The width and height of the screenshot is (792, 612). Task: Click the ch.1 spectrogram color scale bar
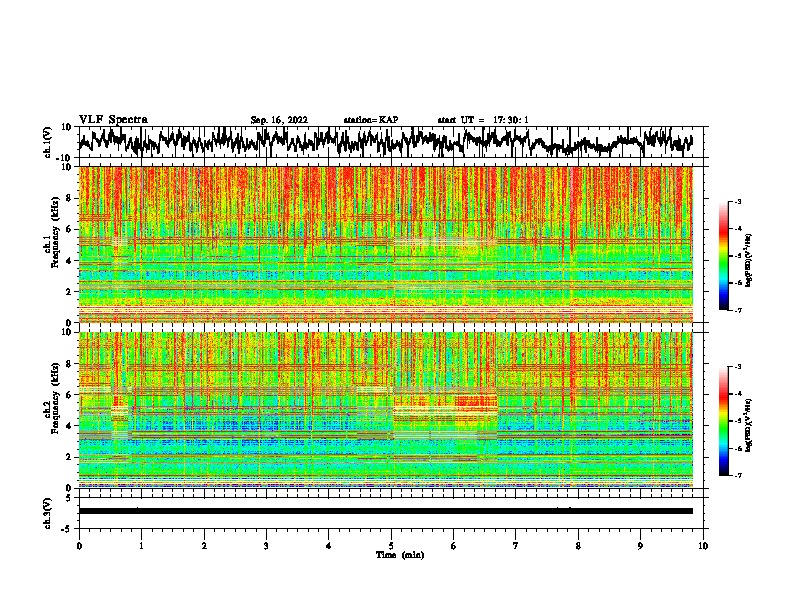coord(723,255)
